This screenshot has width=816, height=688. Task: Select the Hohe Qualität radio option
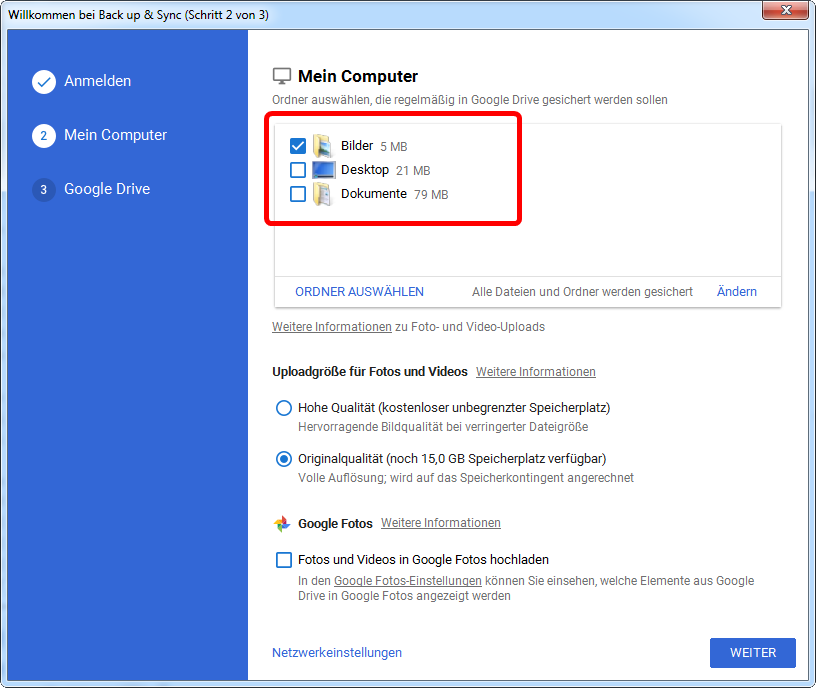pyautogui.click(x=284, y=407)
